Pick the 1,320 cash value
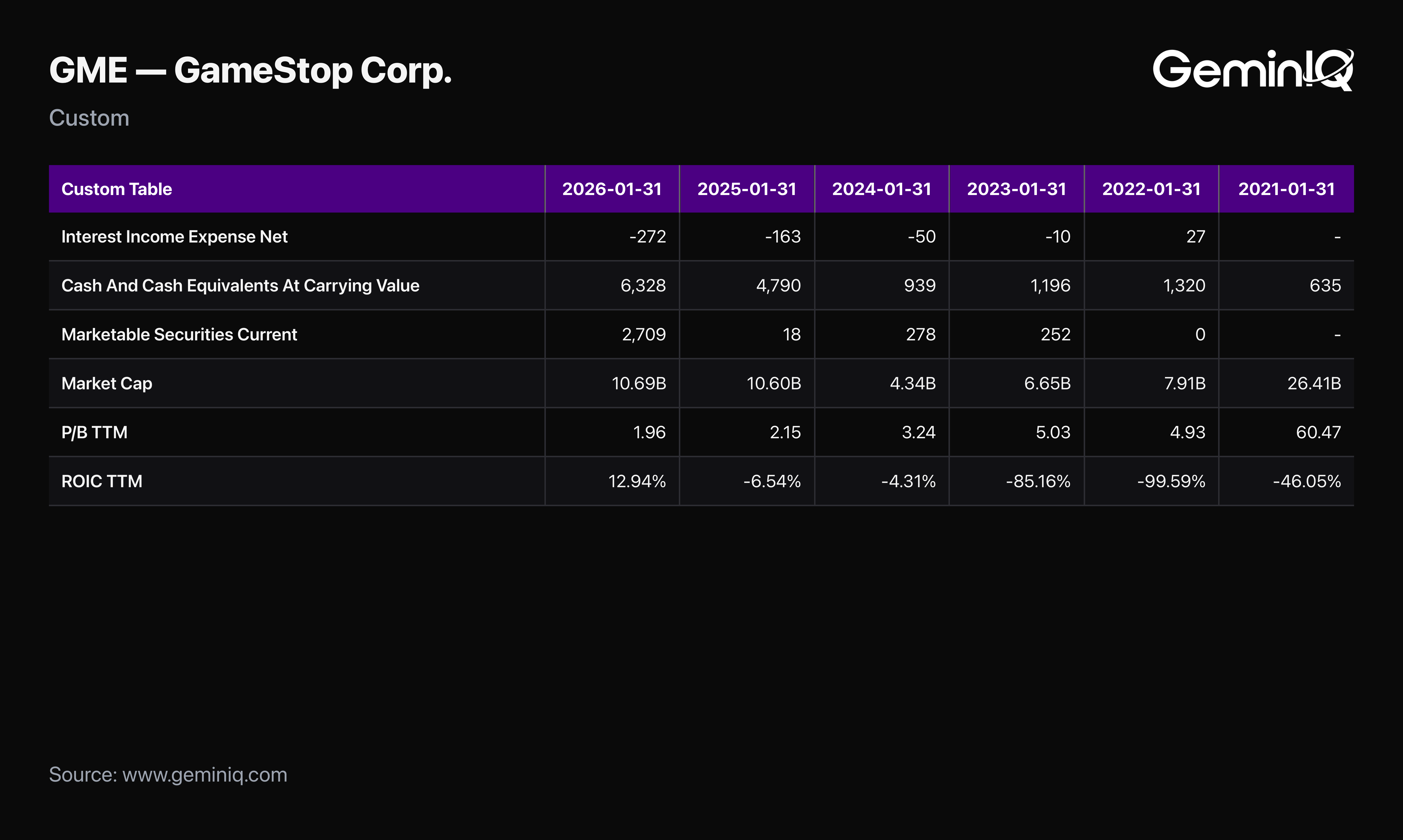The width and height of the screenshot is (1403, 840). [1185, 285]
